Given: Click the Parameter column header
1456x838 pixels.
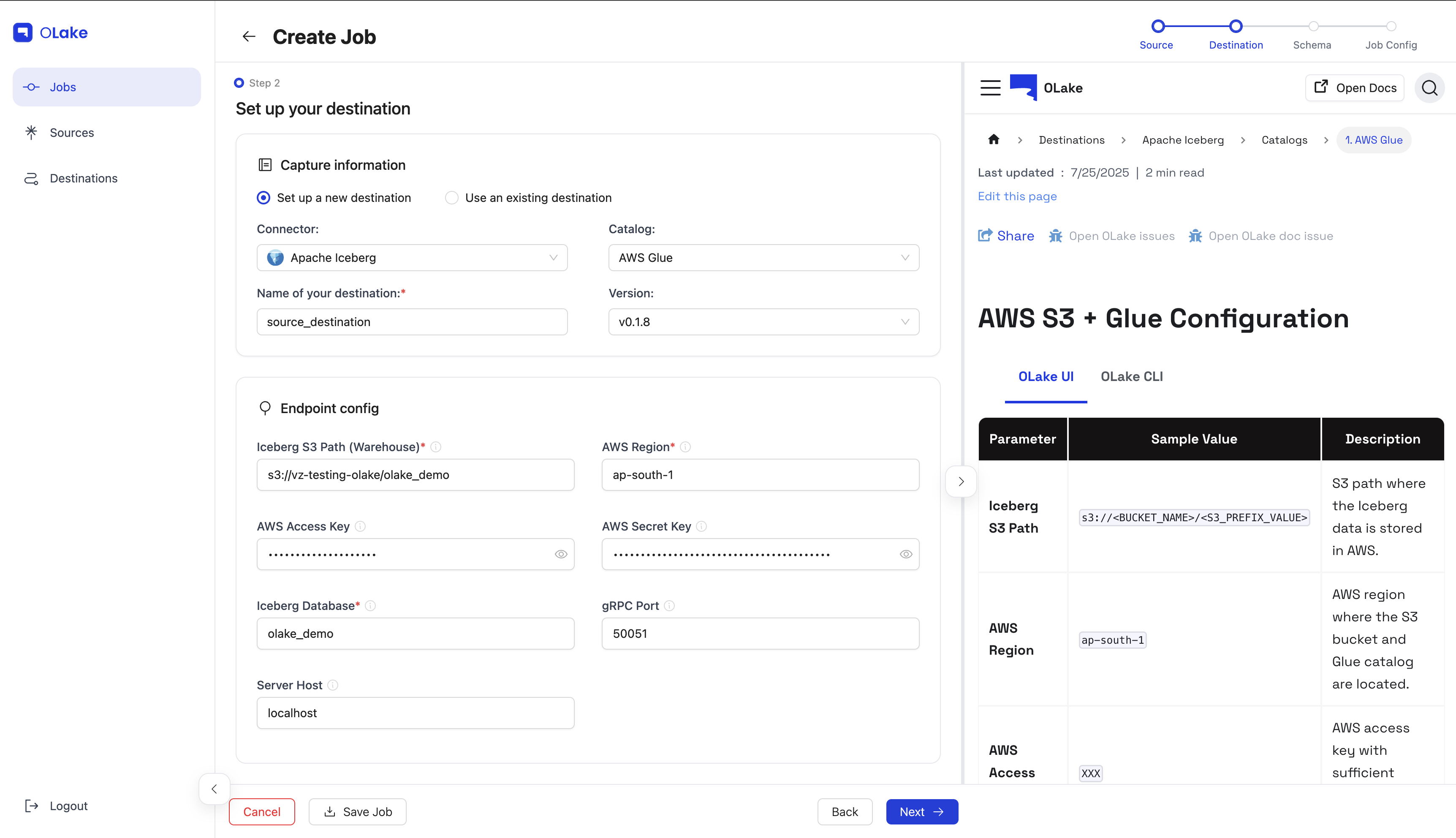Looking at the screenshot, I should click(1022, 439).
